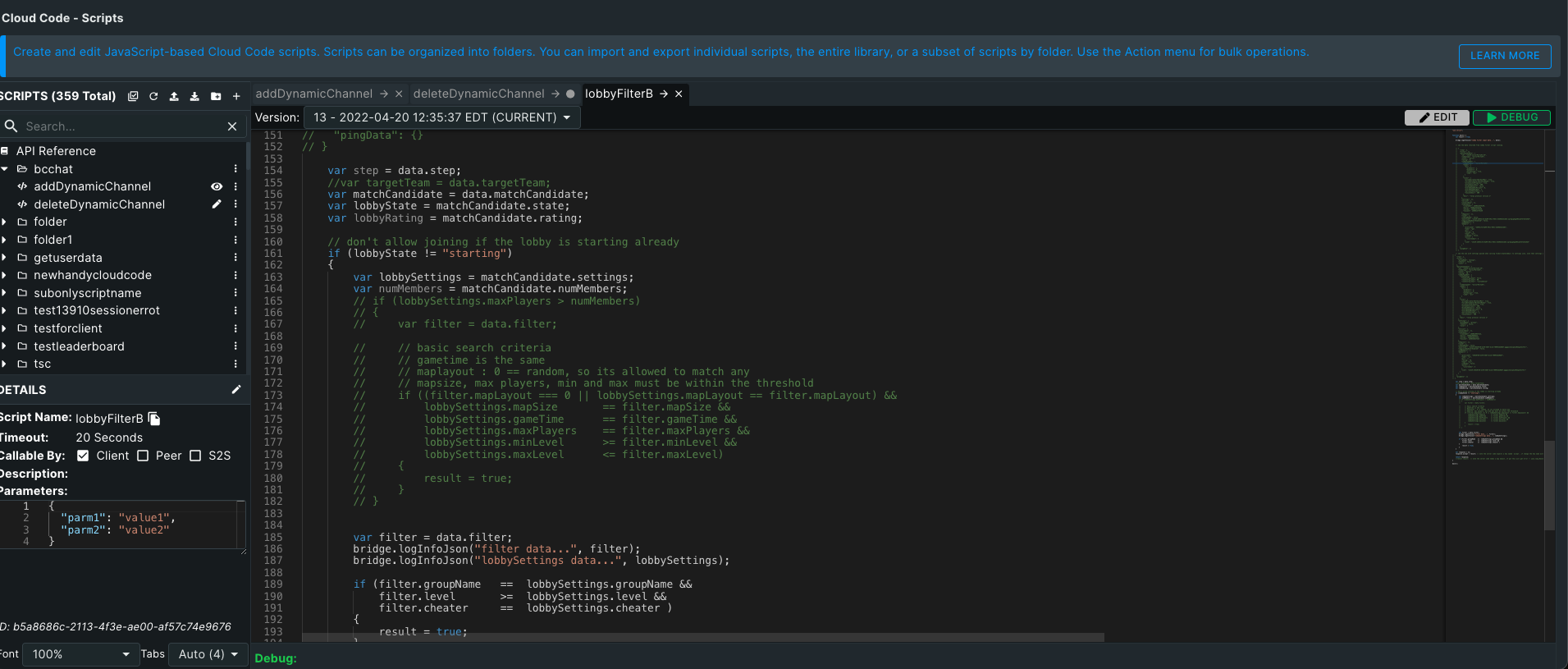The height and width of the screenshot is (669, 1568).
Task: Select the newhandycloudcode folder
Action: (x=93, y=275)
